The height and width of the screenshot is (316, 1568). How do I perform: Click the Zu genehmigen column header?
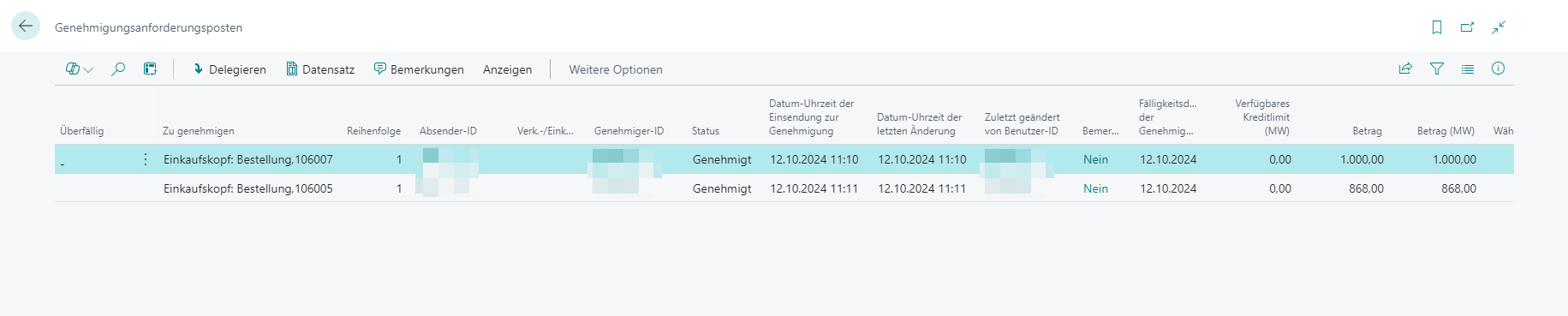(x=199, y=131)
